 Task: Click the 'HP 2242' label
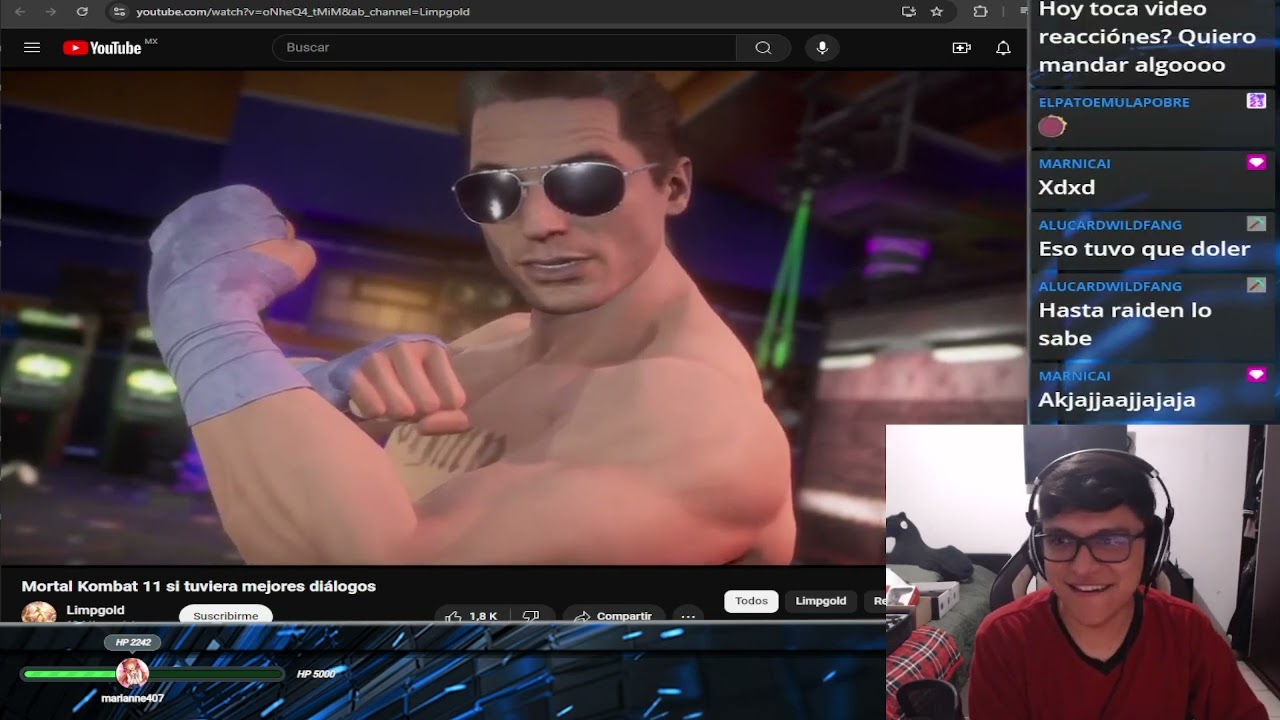coord(133,642)
